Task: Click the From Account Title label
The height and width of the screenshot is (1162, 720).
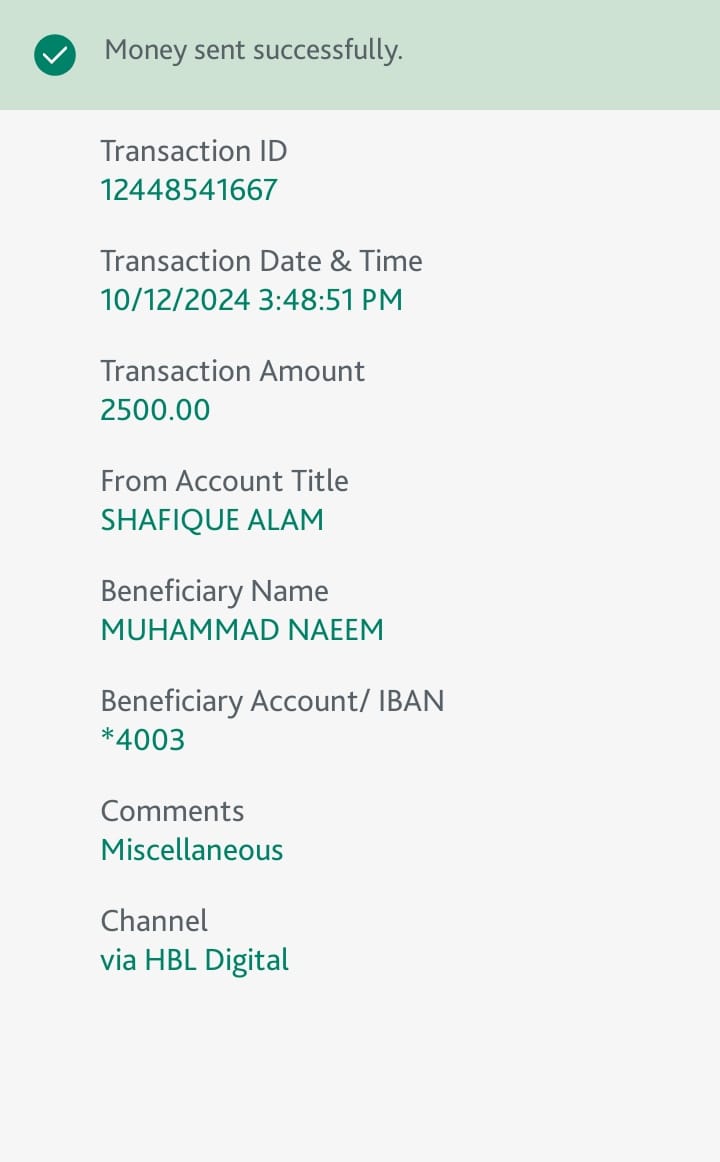Action: (x=224, y=481)
